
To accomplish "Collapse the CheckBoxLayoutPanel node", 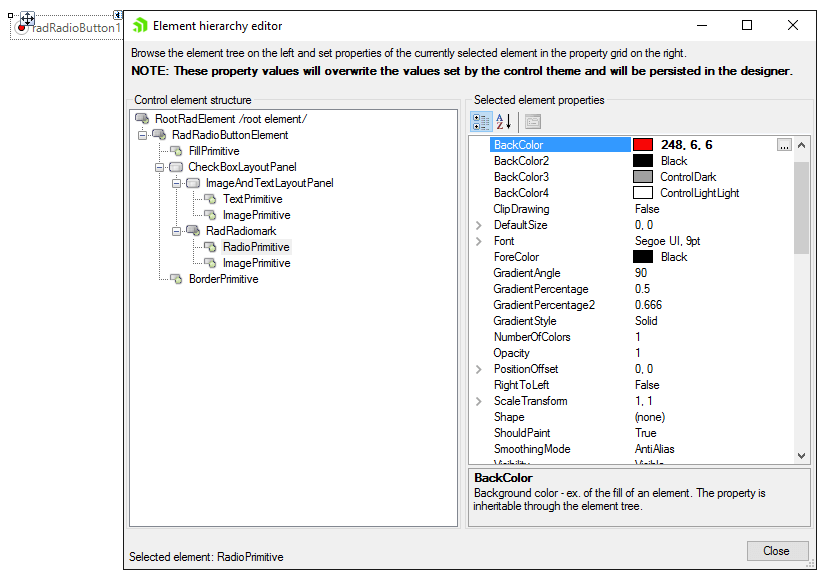I will click(160, 166).
